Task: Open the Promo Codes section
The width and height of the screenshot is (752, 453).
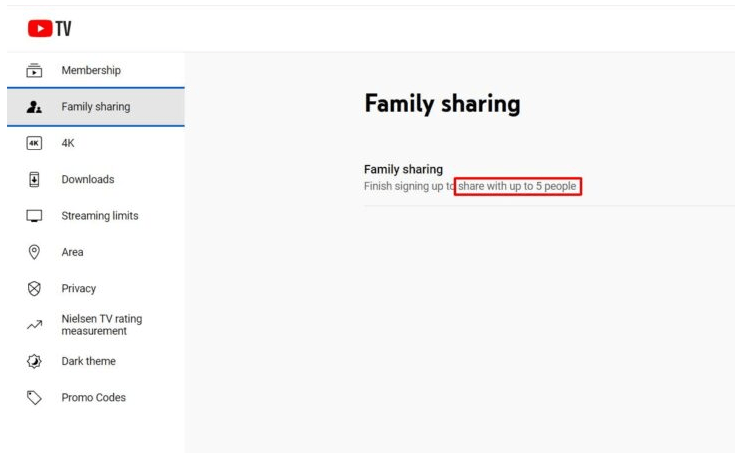Action: click(96, 398)
